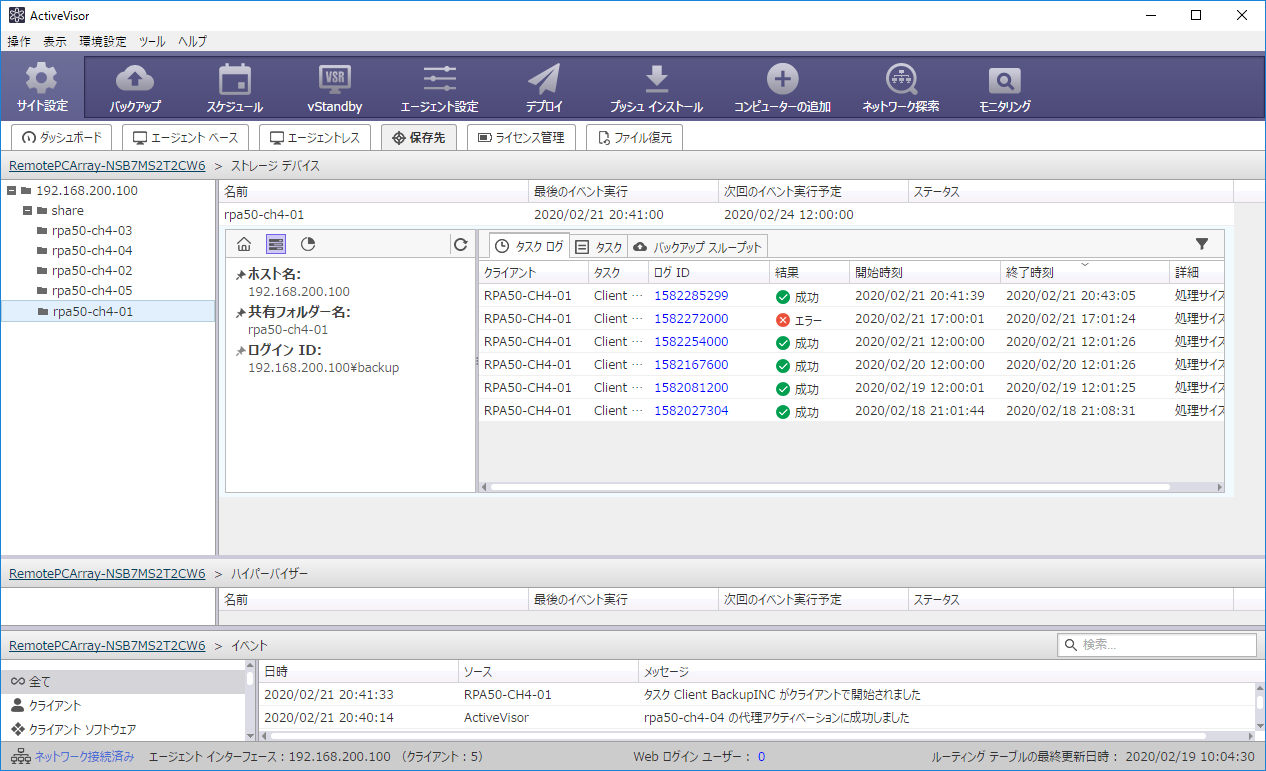Collapse the 192.168.200.100 tree node

[11, 190]
